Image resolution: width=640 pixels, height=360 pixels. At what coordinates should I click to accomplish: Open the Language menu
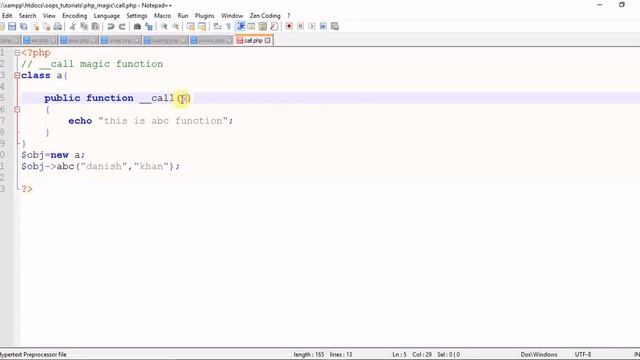(107, 16)
